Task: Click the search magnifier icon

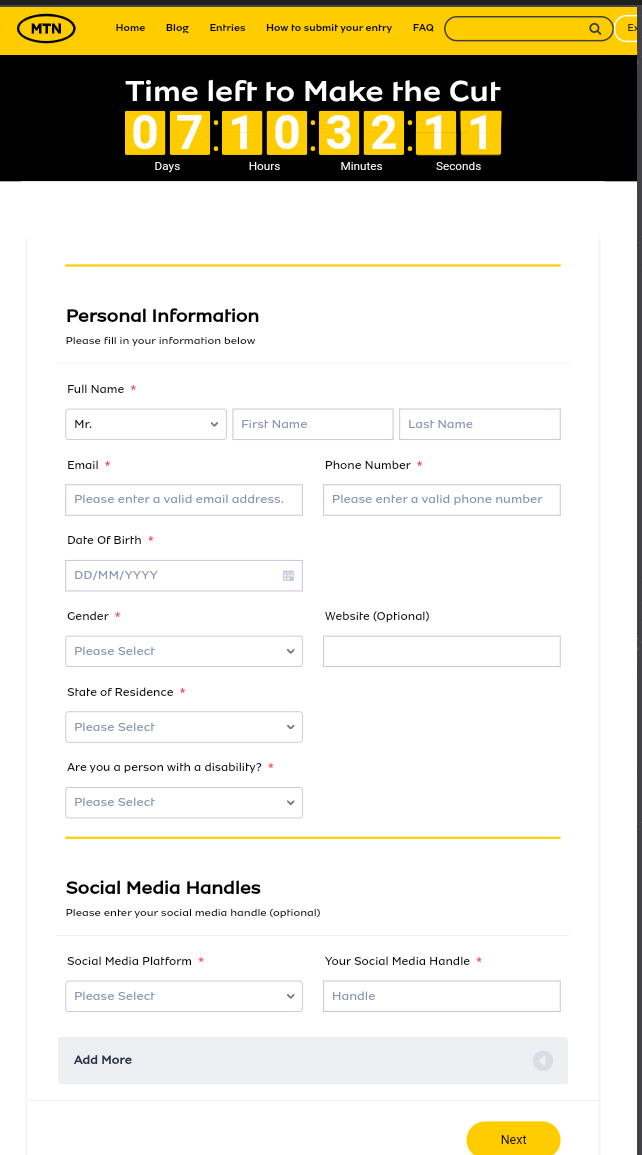Action: [x=595, y=29]
